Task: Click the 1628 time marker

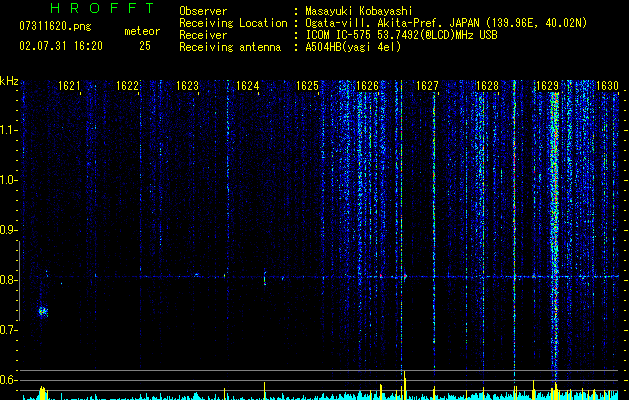Action: coord(487,86)
